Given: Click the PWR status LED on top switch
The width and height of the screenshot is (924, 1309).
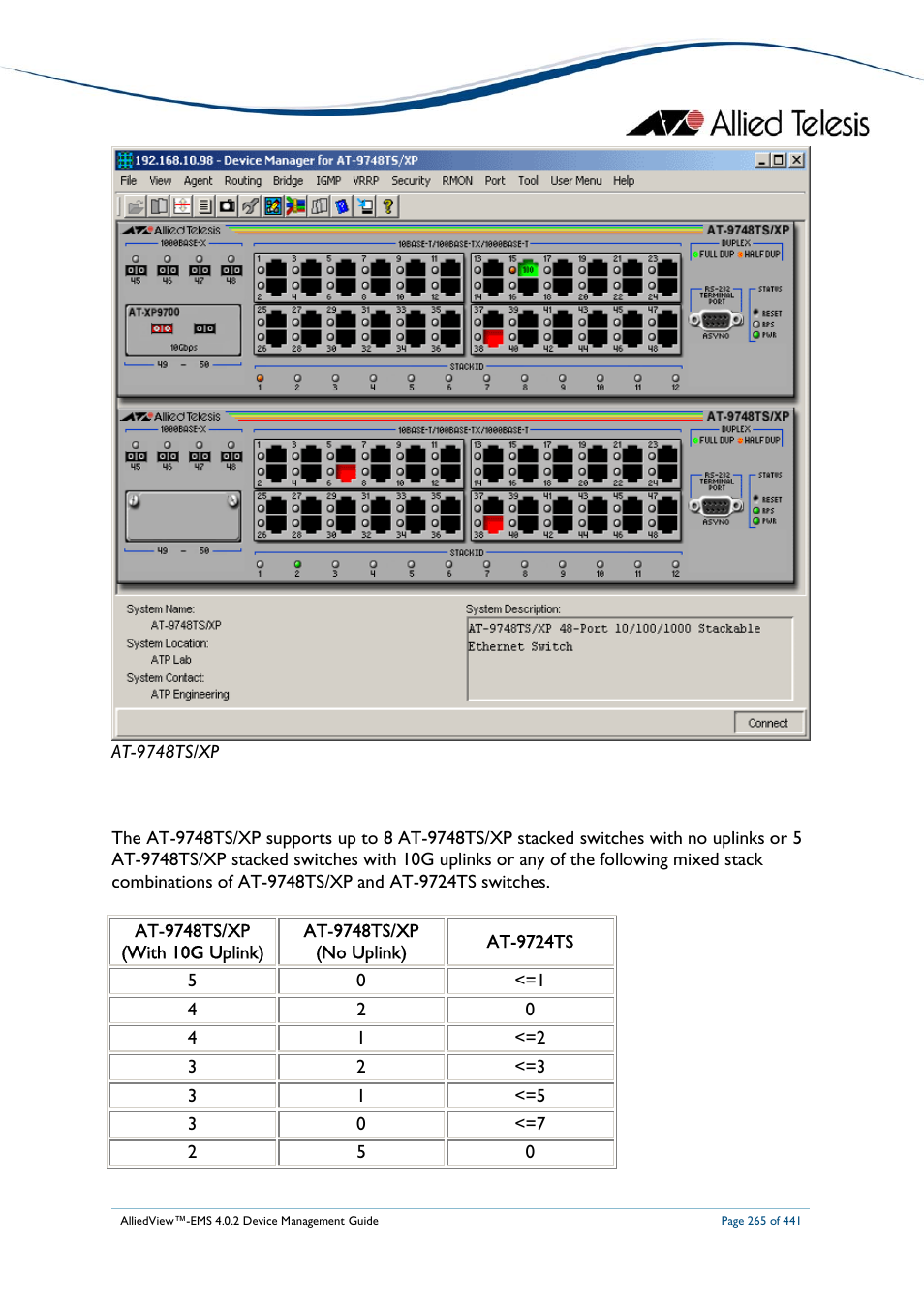Looking at the screenshot, I should click(756, 335).
